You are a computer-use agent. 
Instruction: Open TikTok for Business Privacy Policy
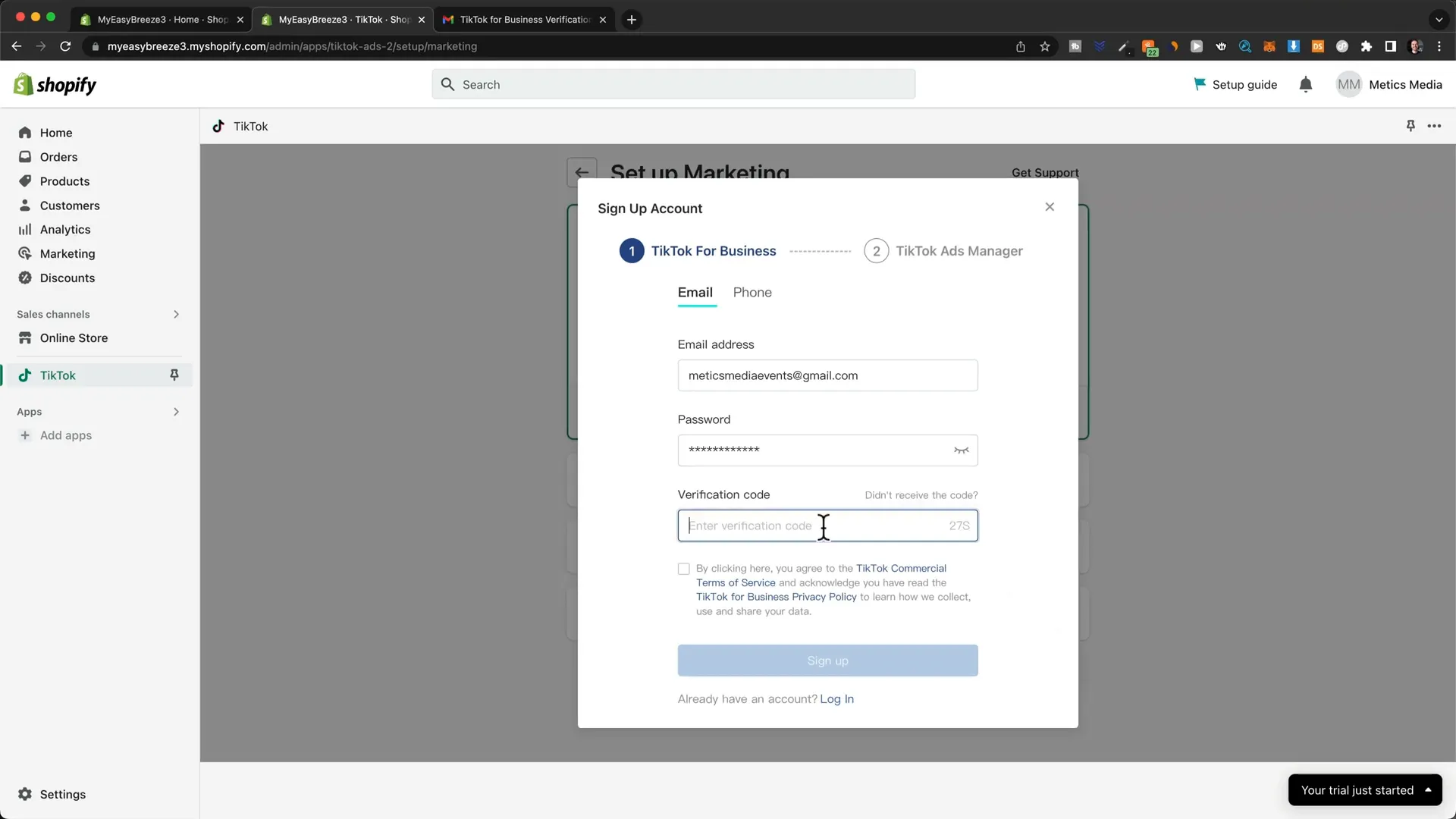pyautogui.click(x=777, y=597)
